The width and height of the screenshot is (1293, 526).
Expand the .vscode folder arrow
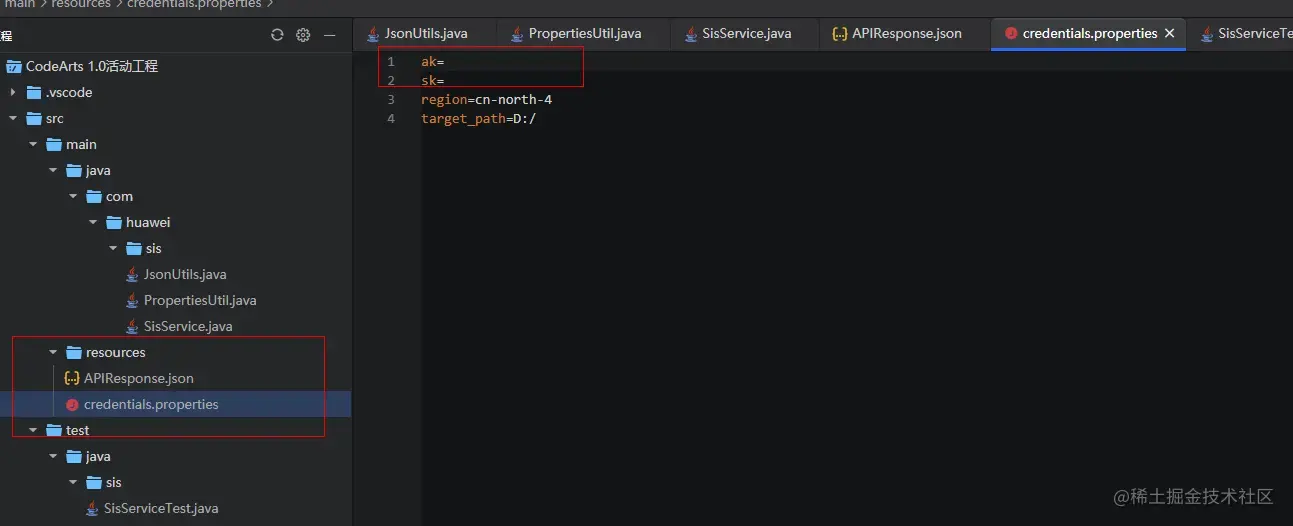coord(13,93)
